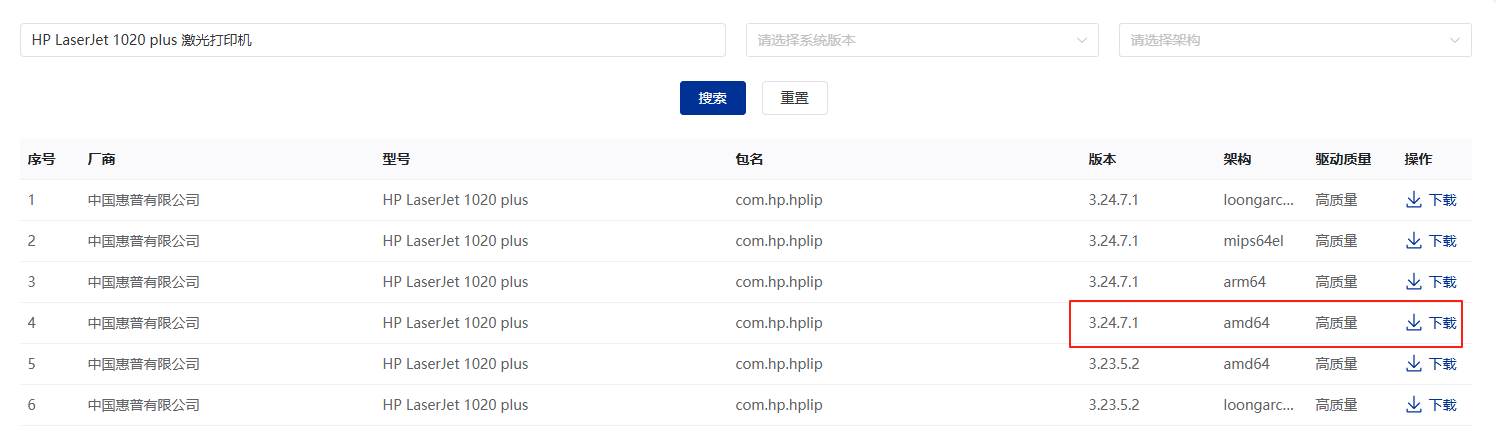Click version 3.24.7.1 in row 1
Image resolution: width=1496 pixels, height=432 pixels.
(1114, 200)
